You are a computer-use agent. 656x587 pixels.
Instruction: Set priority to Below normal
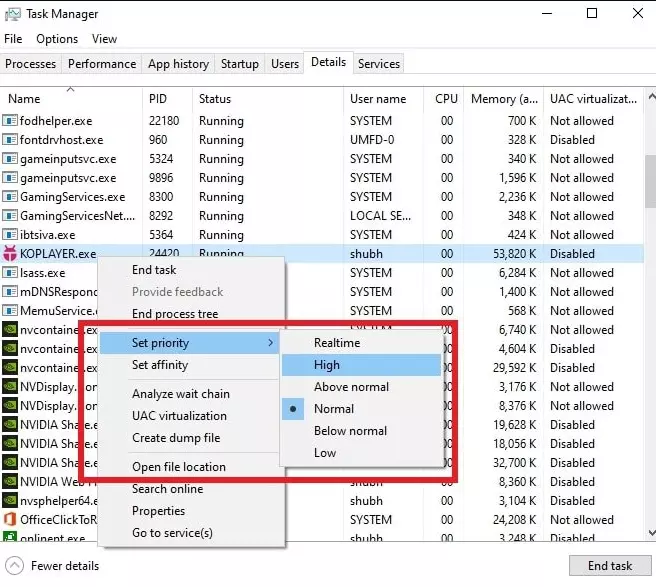362,431
